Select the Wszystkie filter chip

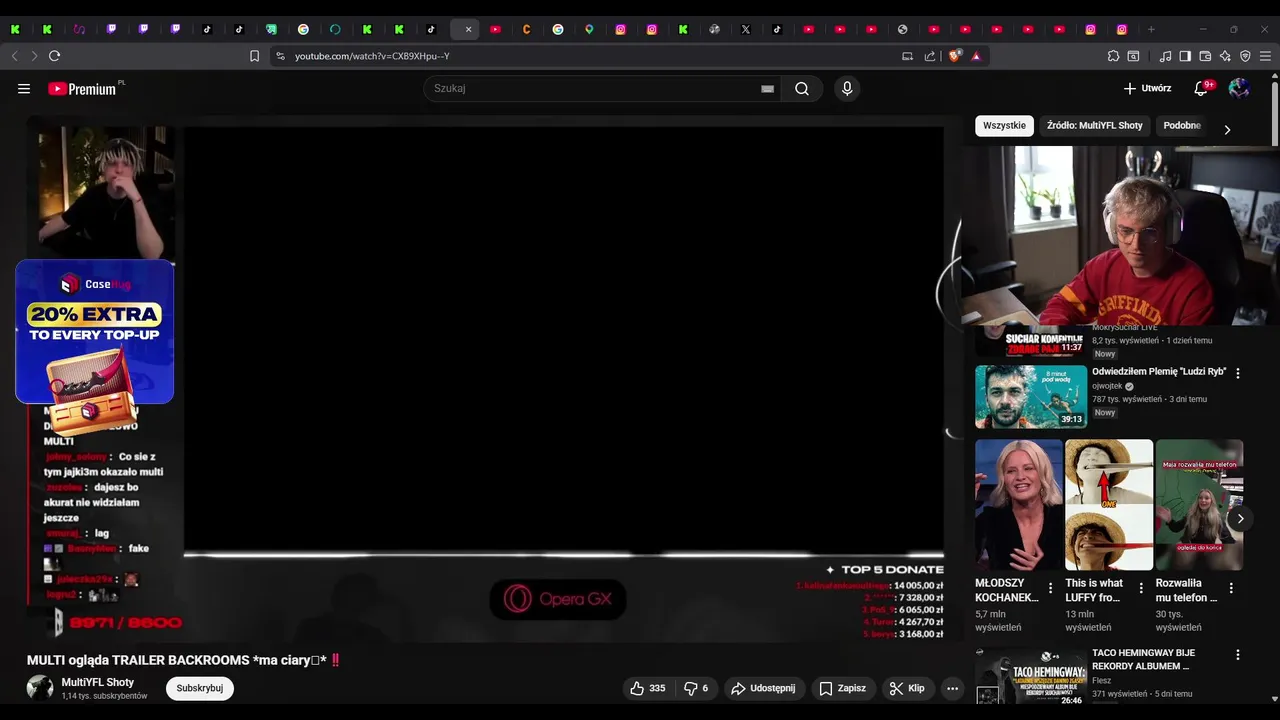pos(1004,126)
